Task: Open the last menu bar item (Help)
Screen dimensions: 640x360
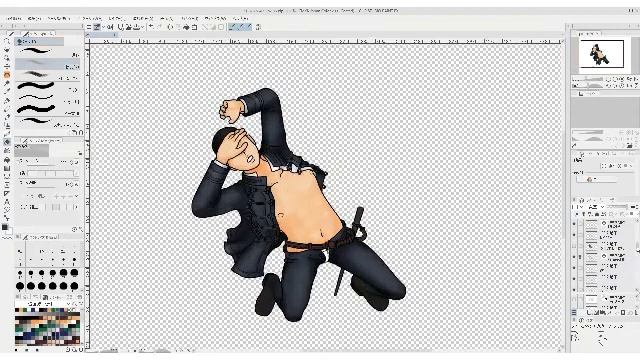Action: [240, 18]
